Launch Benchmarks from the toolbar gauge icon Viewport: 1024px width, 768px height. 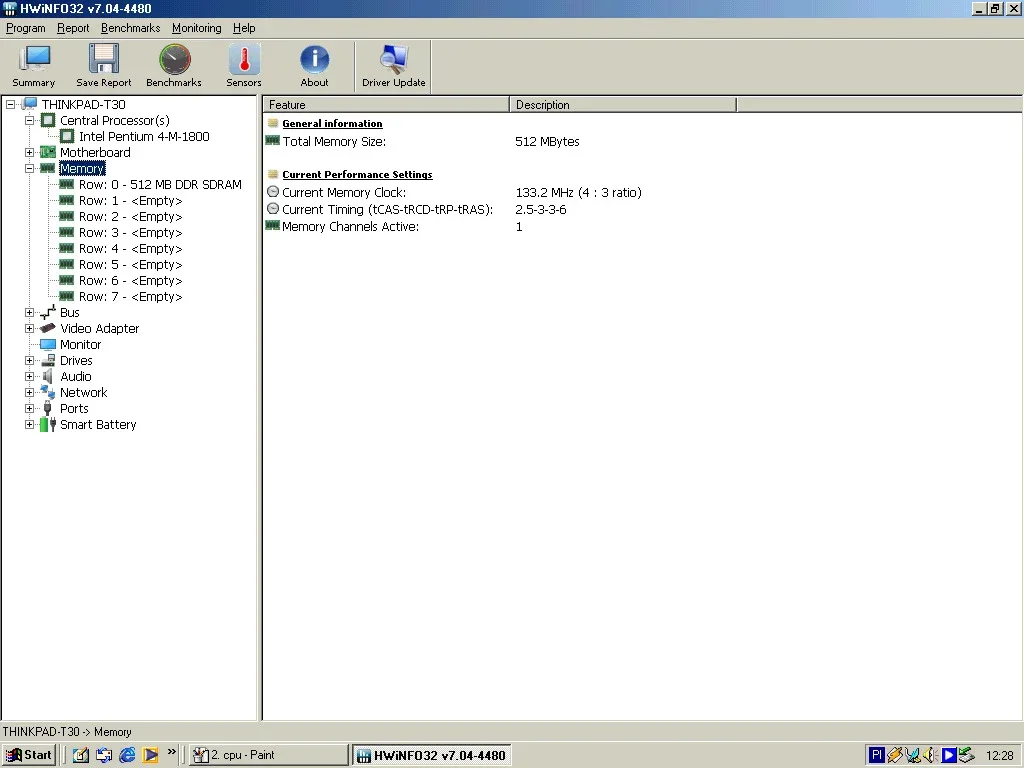tap(174, 59)
